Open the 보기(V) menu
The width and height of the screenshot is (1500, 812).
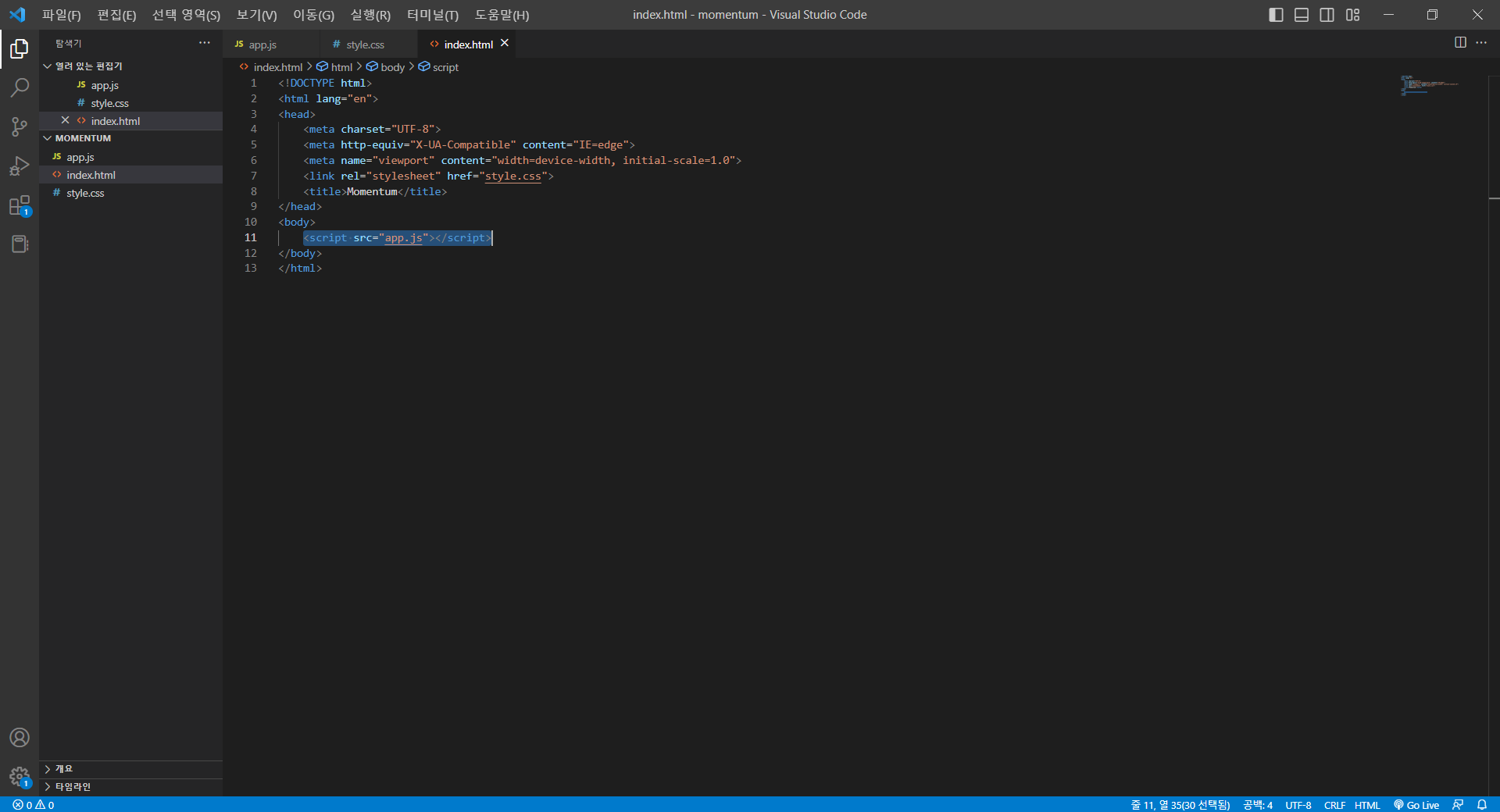tap(256, 15)
